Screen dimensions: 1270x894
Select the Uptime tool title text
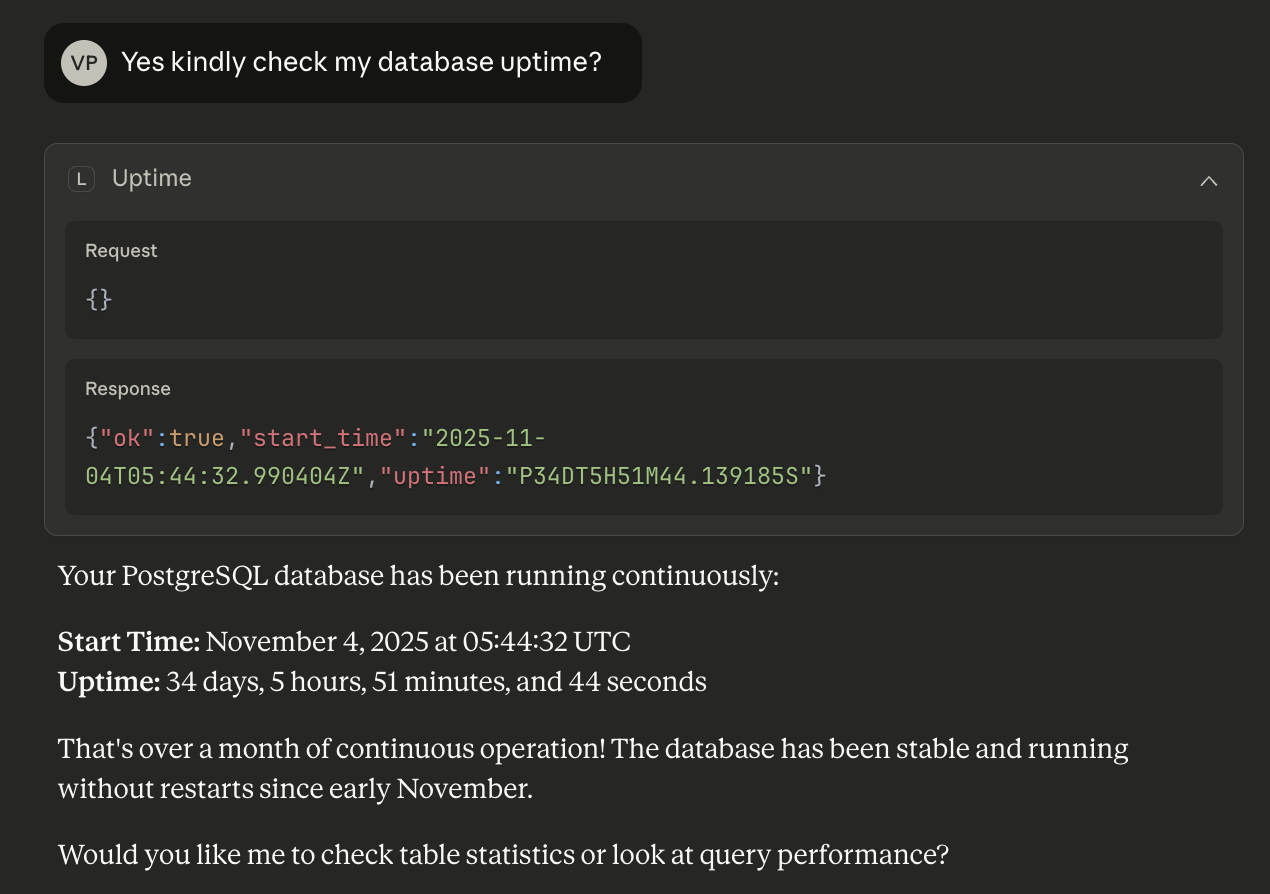coord(151,178)
